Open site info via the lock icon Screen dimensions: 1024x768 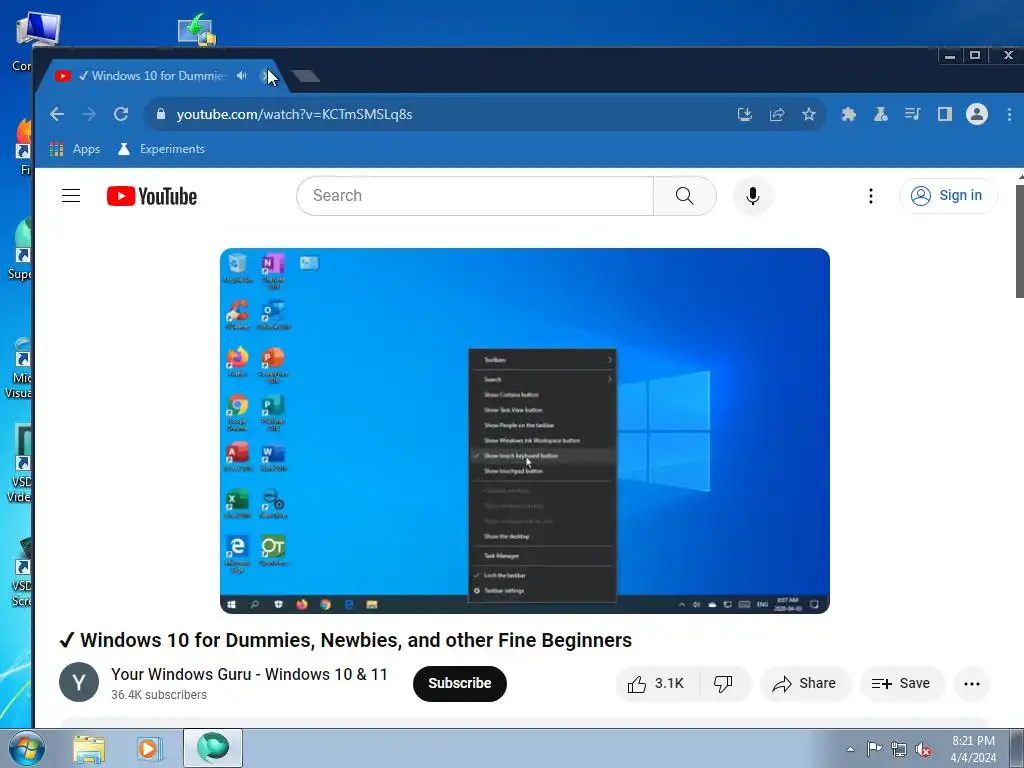161,114
